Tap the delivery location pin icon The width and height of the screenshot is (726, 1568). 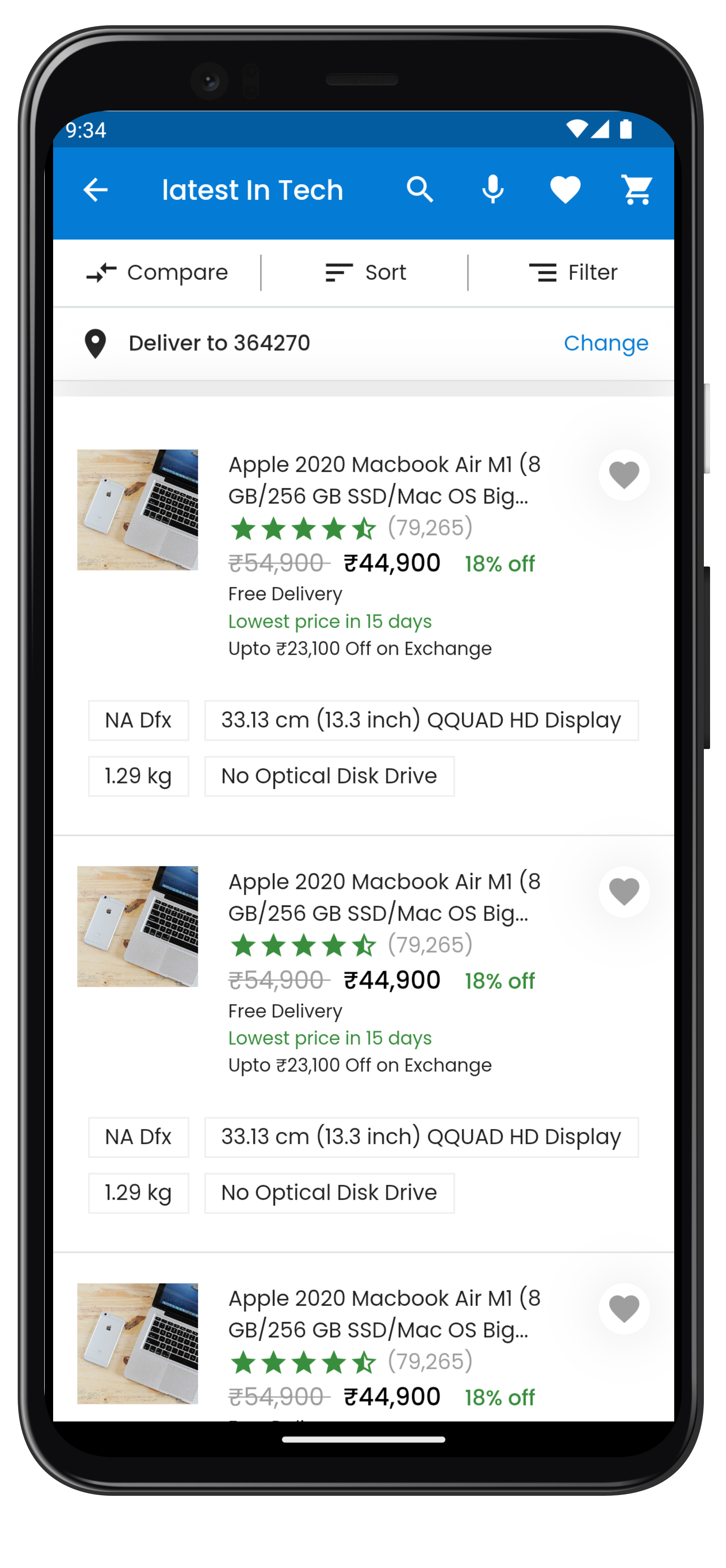[x=96, y=344]
